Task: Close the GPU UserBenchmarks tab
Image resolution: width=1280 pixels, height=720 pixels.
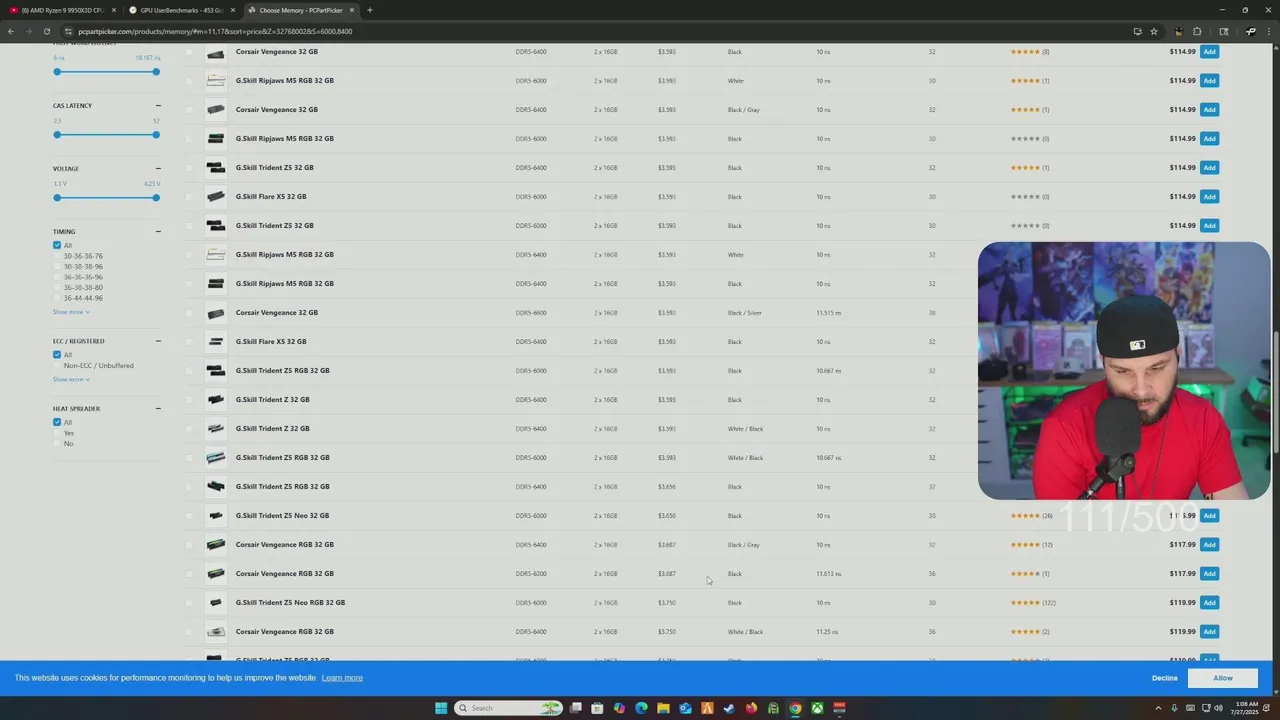Action: [x=233, y=10]
